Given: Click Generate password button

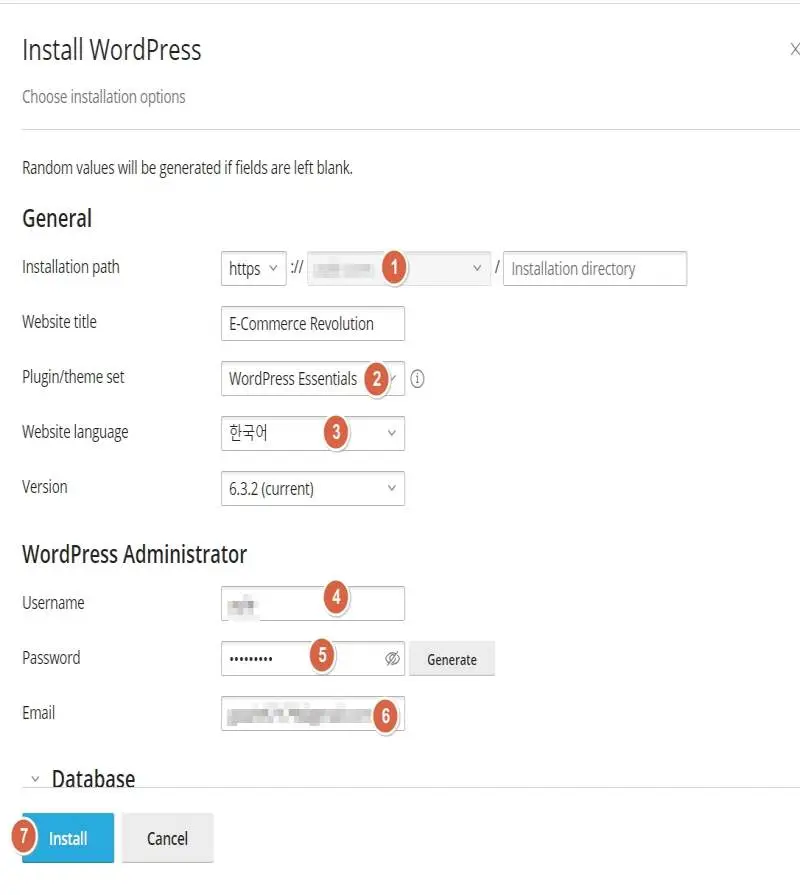Looking at the screenshot, I should pos(452,659).
